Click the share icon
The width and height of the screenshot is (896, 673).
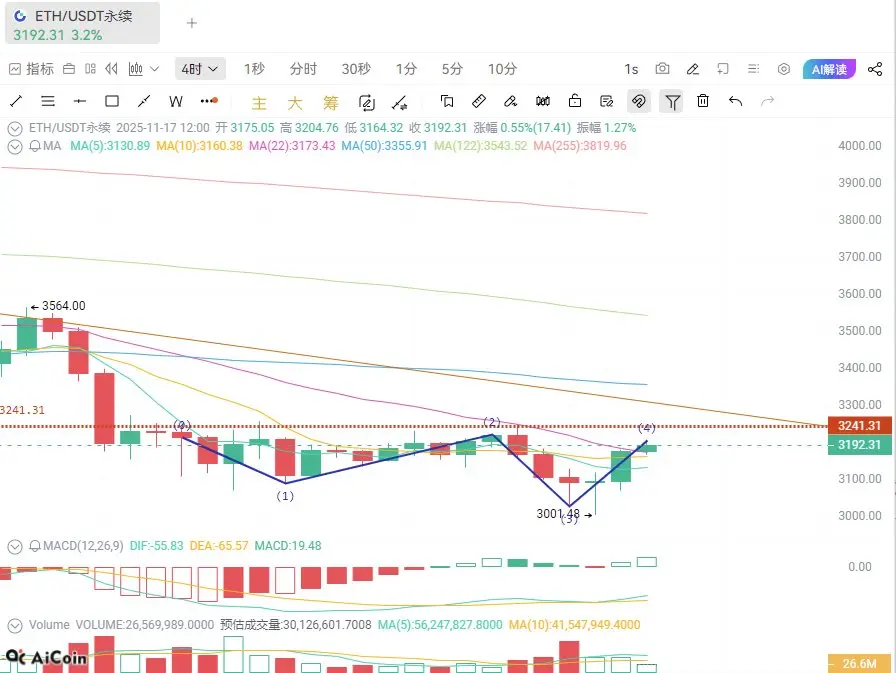[x=875, y=69]
